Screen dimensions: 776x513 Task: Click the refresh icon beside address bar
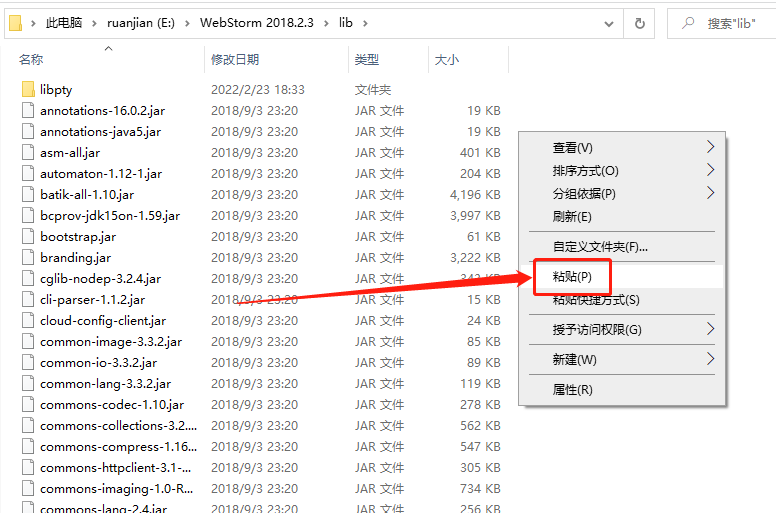639,23
